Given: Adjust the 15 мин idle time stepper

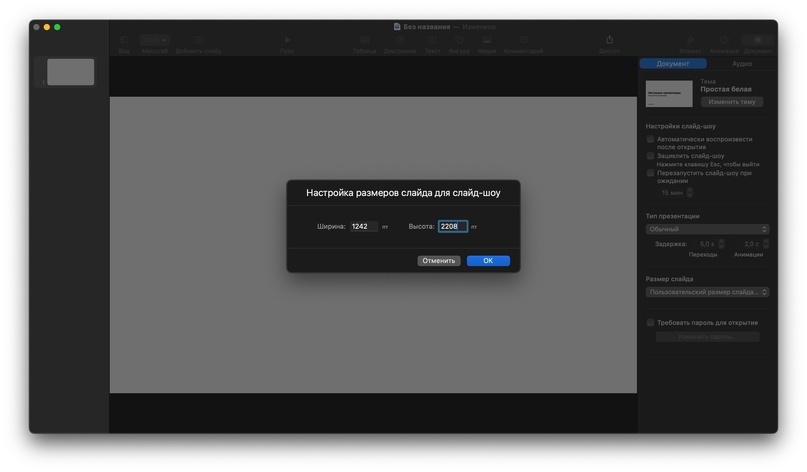Looking at the screenshot, I should [x=690, y=193].
